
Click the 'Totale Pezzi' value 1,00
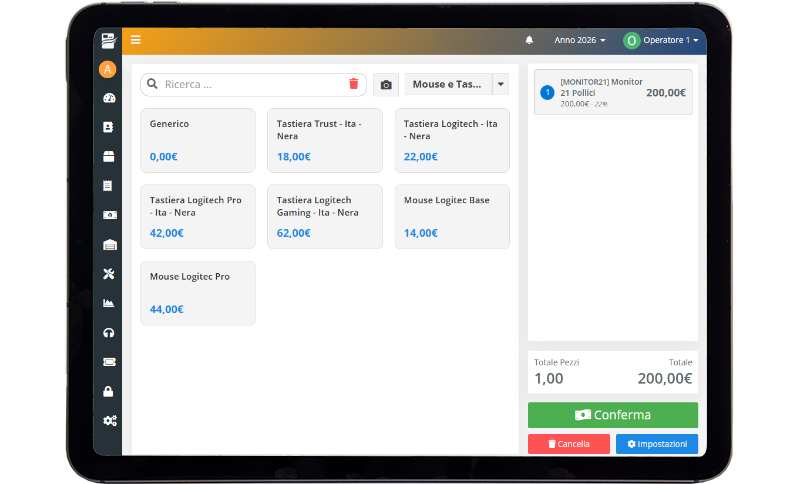click(548, 378)
